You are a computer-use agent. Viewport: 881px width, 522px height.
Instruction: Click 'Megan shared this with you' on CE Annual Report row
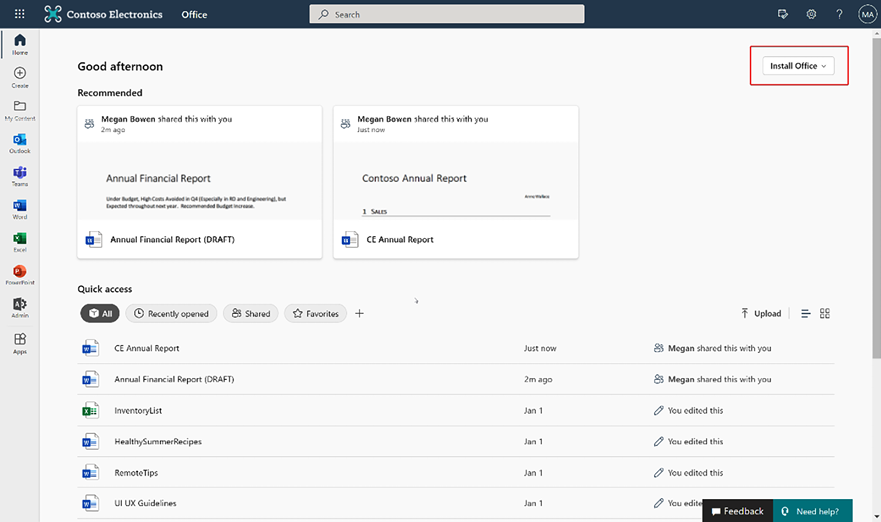719,348
